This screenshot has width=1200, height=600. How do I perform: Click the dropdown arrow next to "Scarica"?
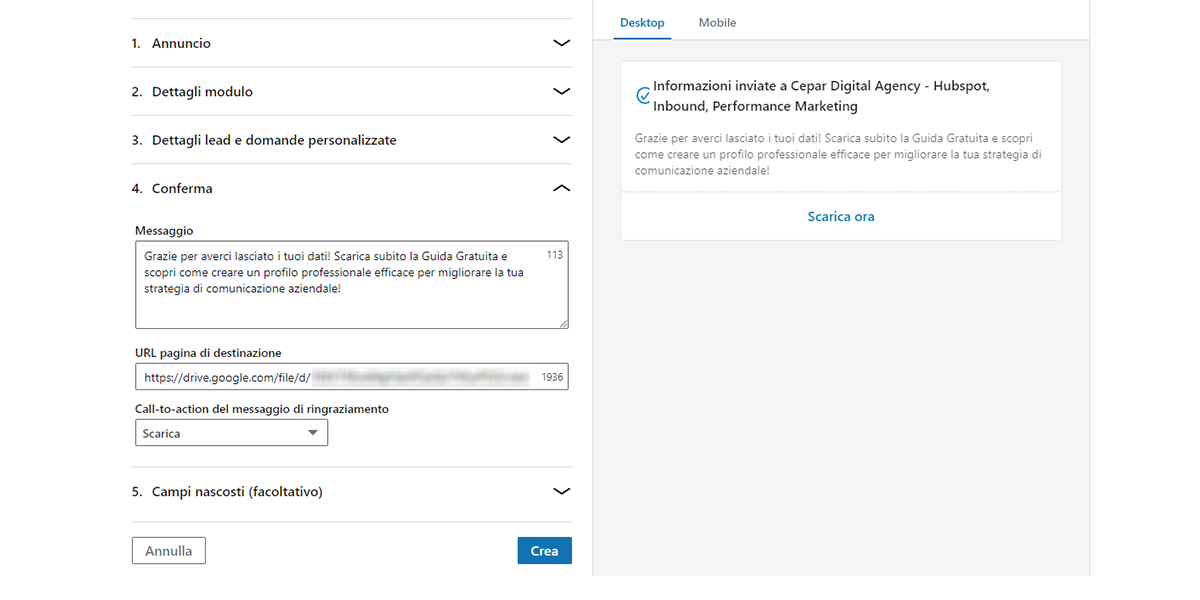(314, 432)
